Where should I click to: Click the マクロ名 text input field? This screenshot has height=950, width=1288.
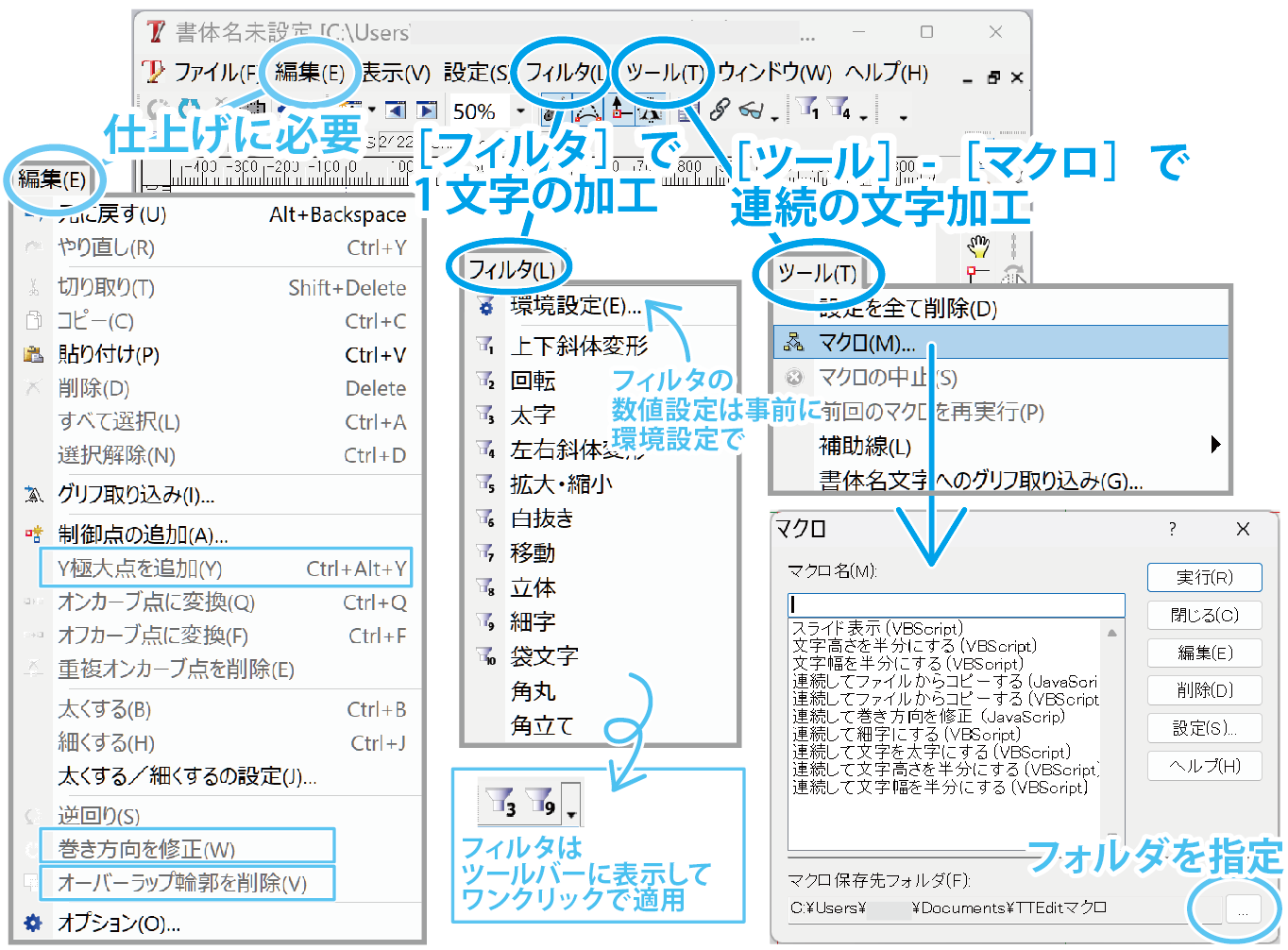click(956, 604)
